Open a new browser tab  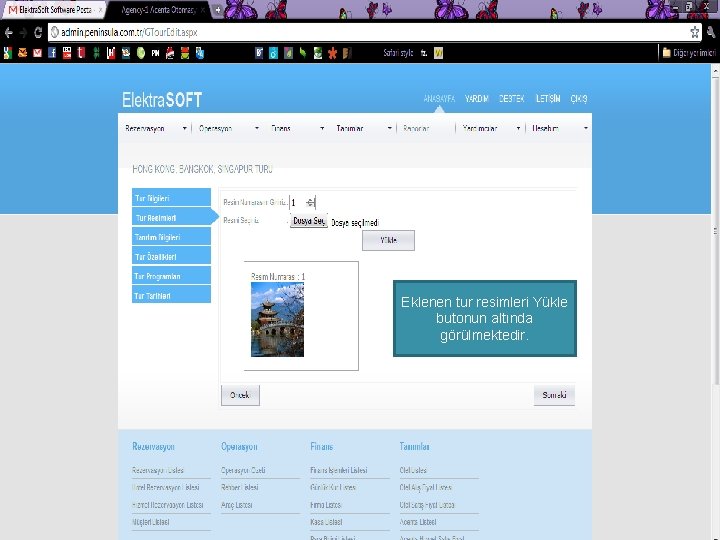coord(218,10)
